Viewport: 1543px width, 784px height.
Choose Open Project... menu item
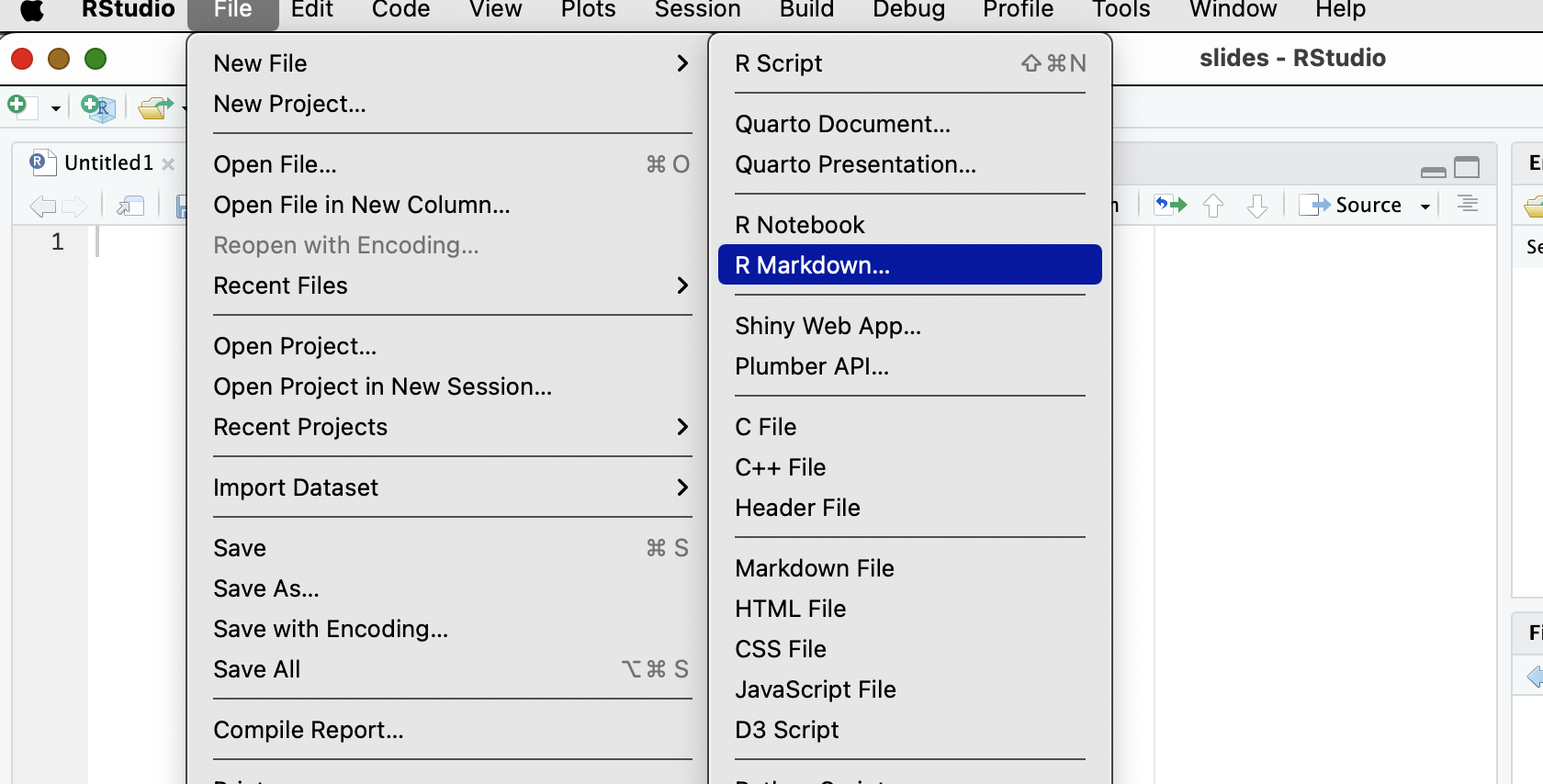[x=452, y=346]
